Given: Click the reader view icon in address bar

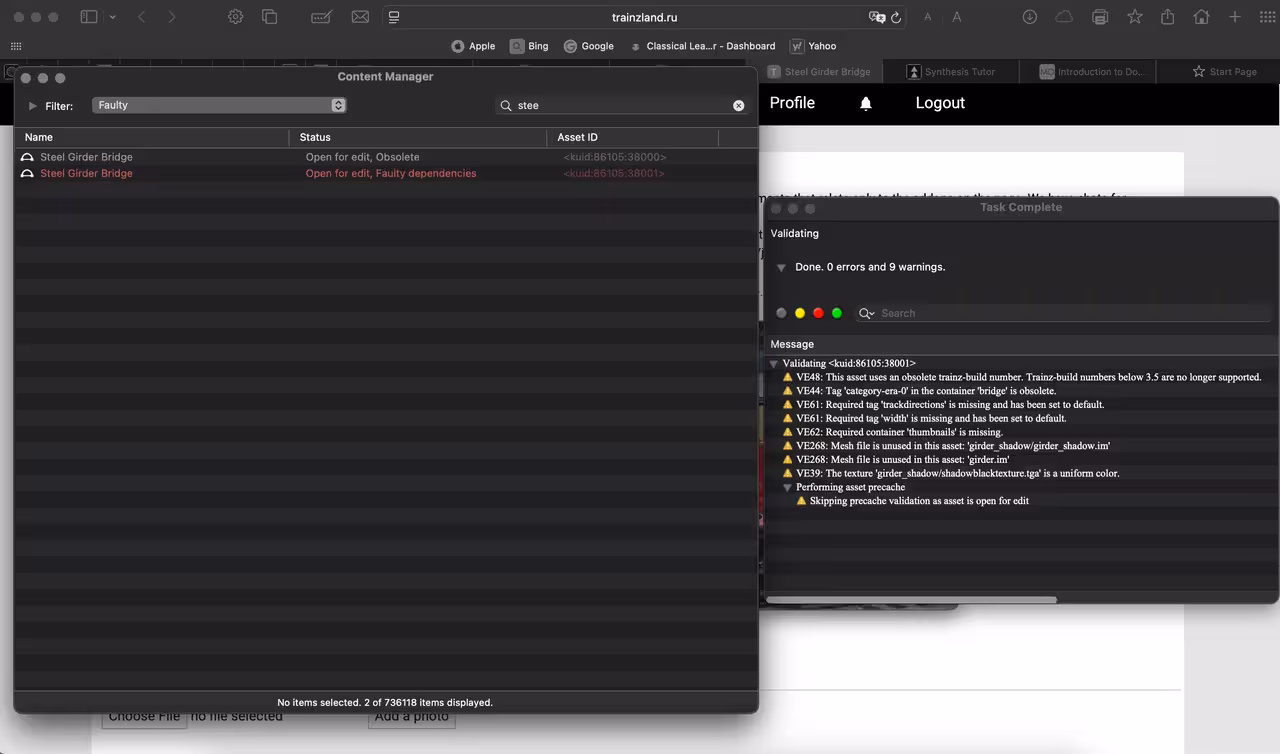Looking at the screenshot, I should pos(394,17).
